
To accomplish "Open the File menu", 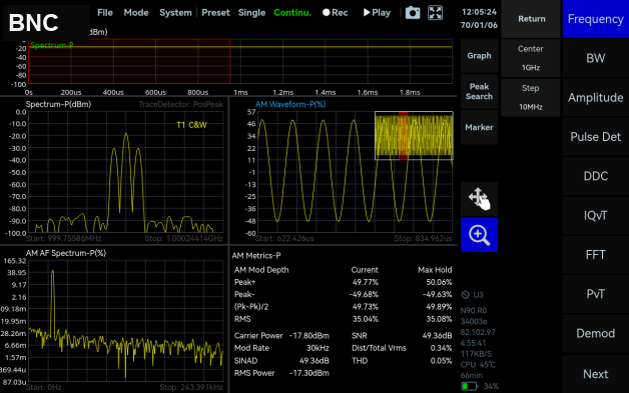I will [105, 12].
